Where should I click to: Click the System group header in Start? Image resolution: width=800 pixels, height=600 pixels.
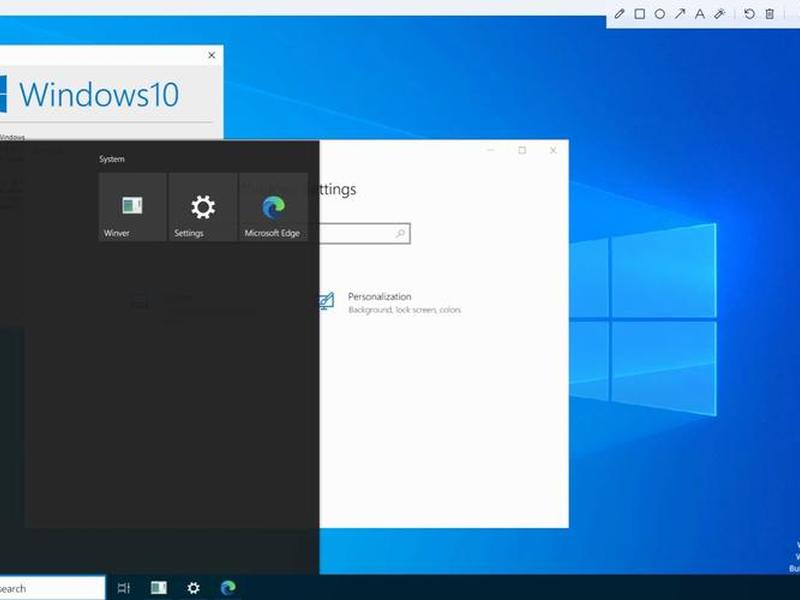[112, 159]
